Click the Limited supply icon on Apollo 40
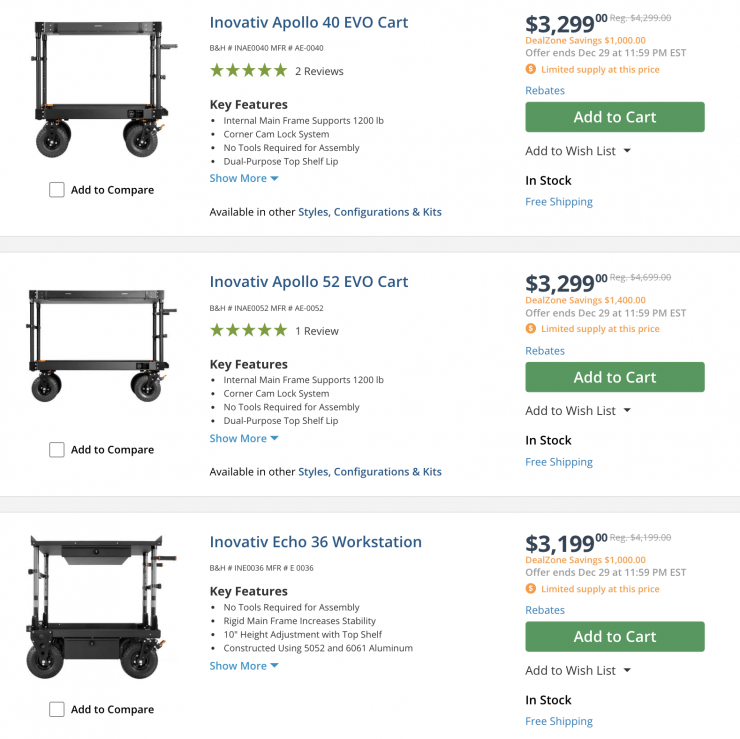 530,70
